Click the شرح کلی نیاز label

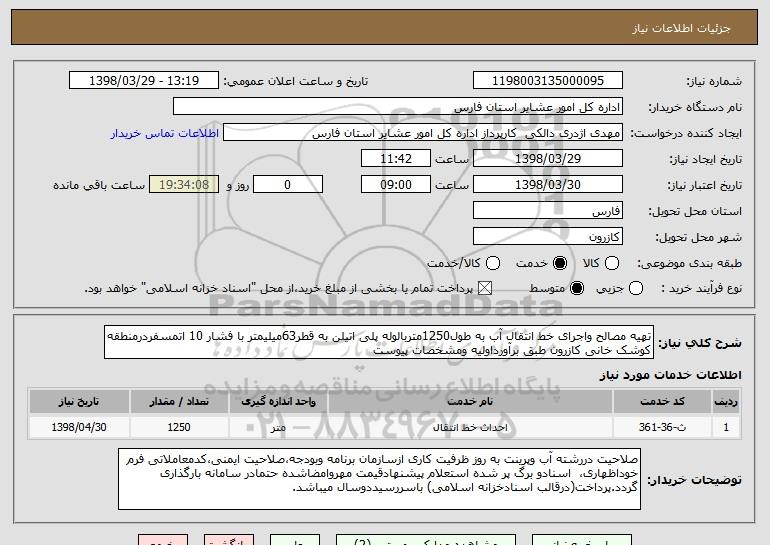click(x=700, y=343)
